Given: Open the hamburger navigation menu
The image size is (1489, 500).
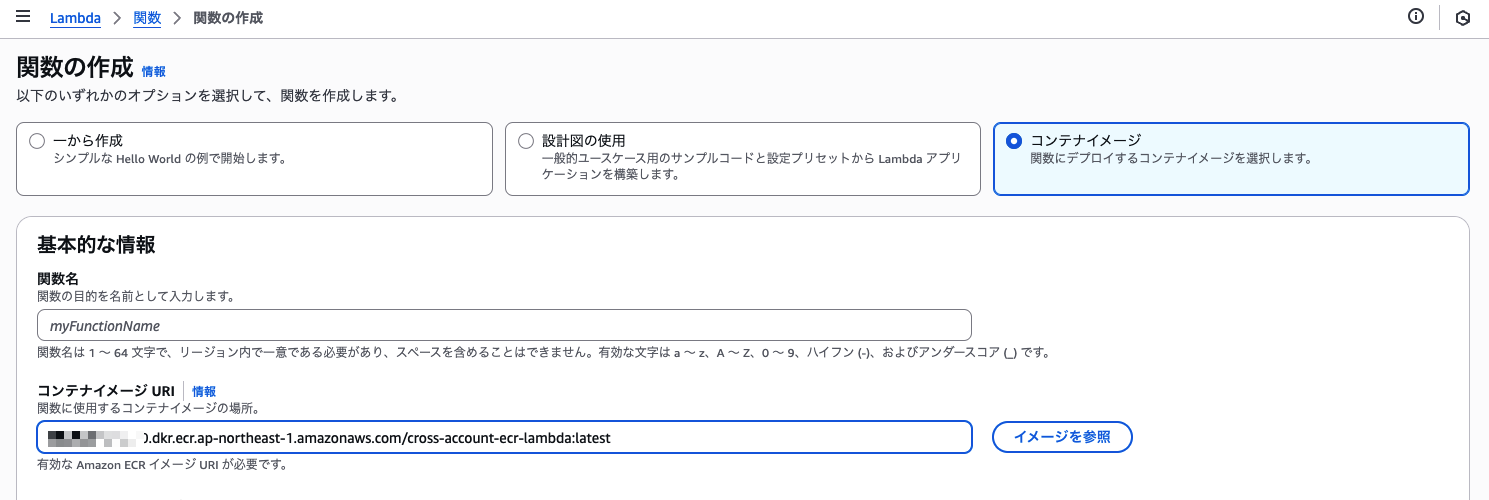Looking at the screenshot, I should coord(23,17).
